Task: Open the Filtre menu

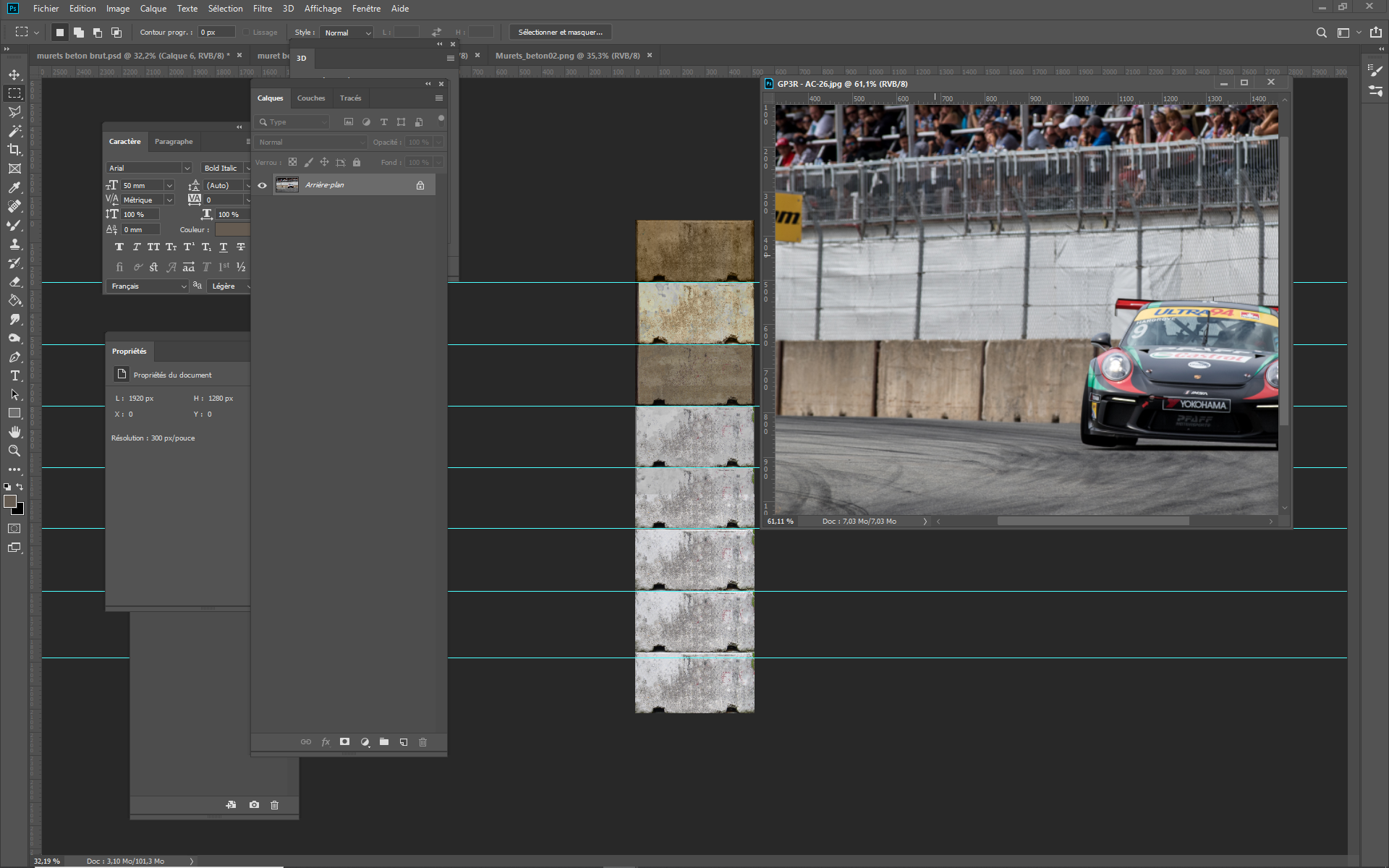Action: [x=263, y=9]
